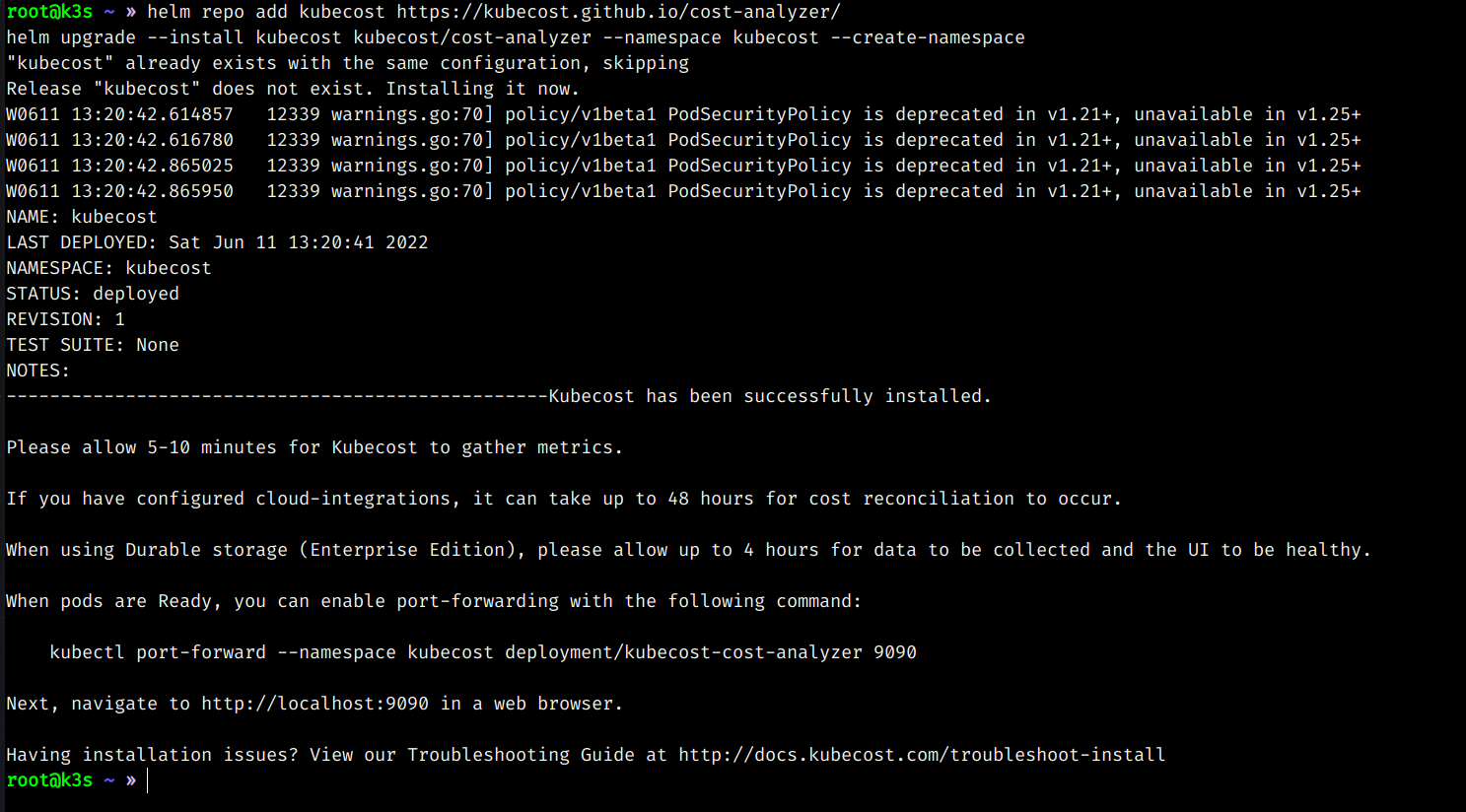1466x812 pixels.
Task: Click the 'TEST SUITE: None' line
Action: pyautogui.click(x=93, y=345)
